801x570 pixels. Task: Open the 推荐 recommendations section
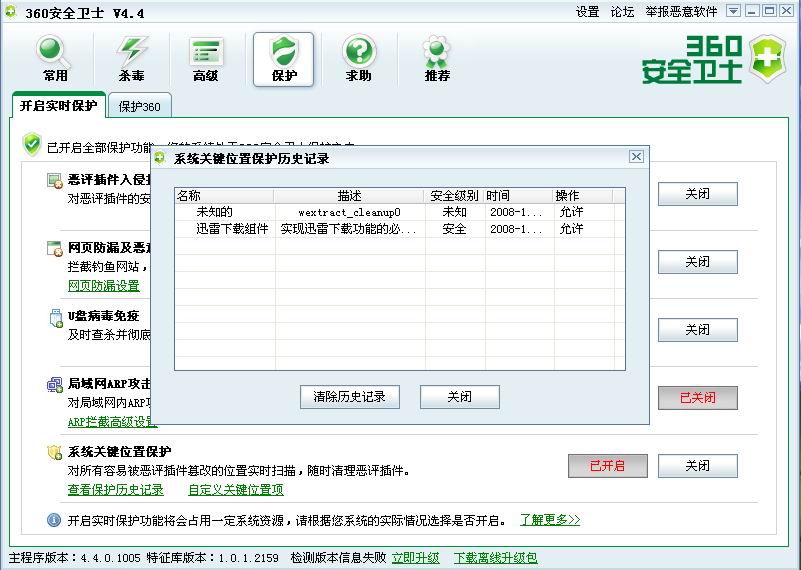pyautogui.click(x=437, y=59)
